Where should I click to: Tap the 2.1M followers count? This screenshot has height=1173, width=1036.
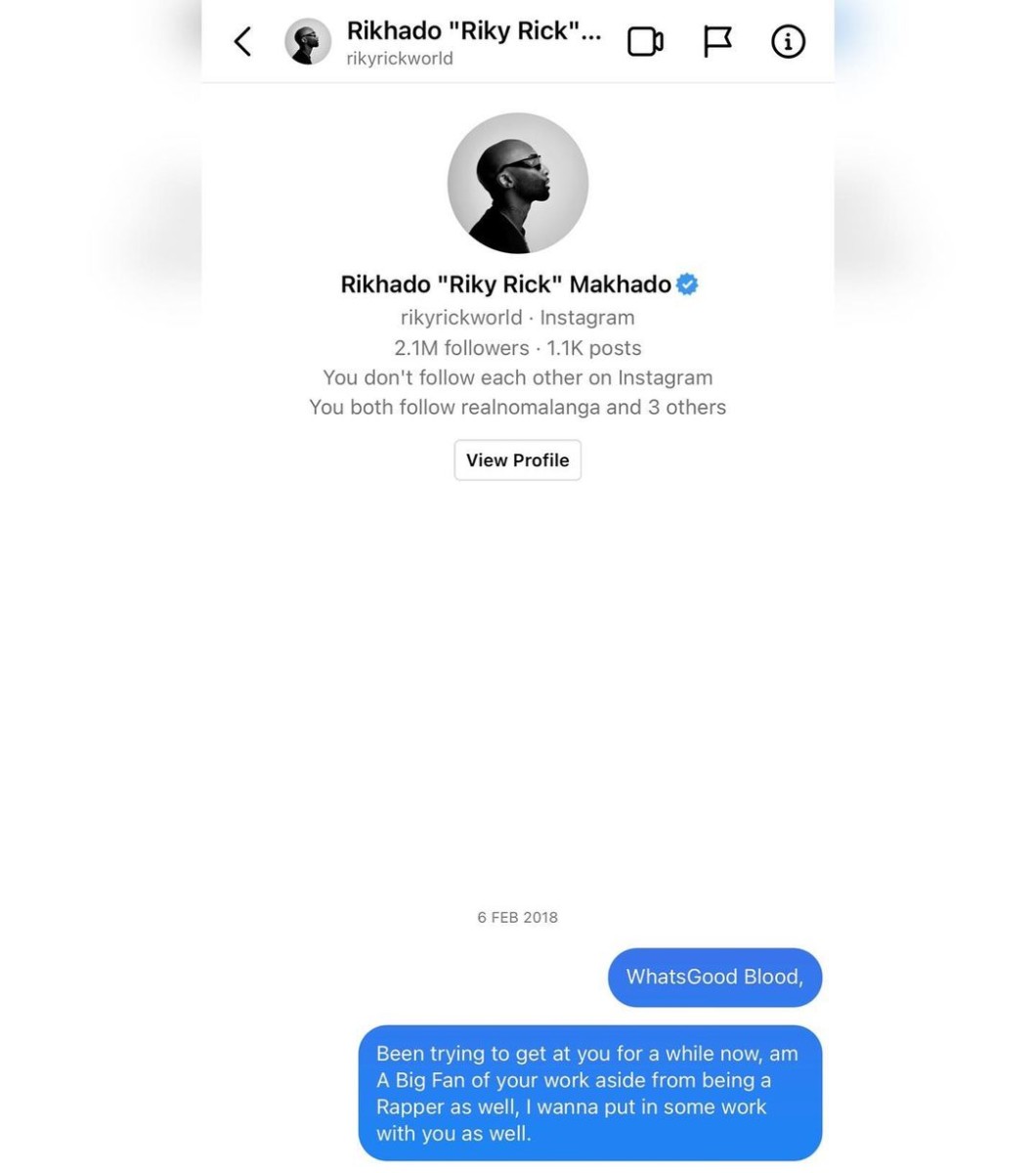point(461,348)
